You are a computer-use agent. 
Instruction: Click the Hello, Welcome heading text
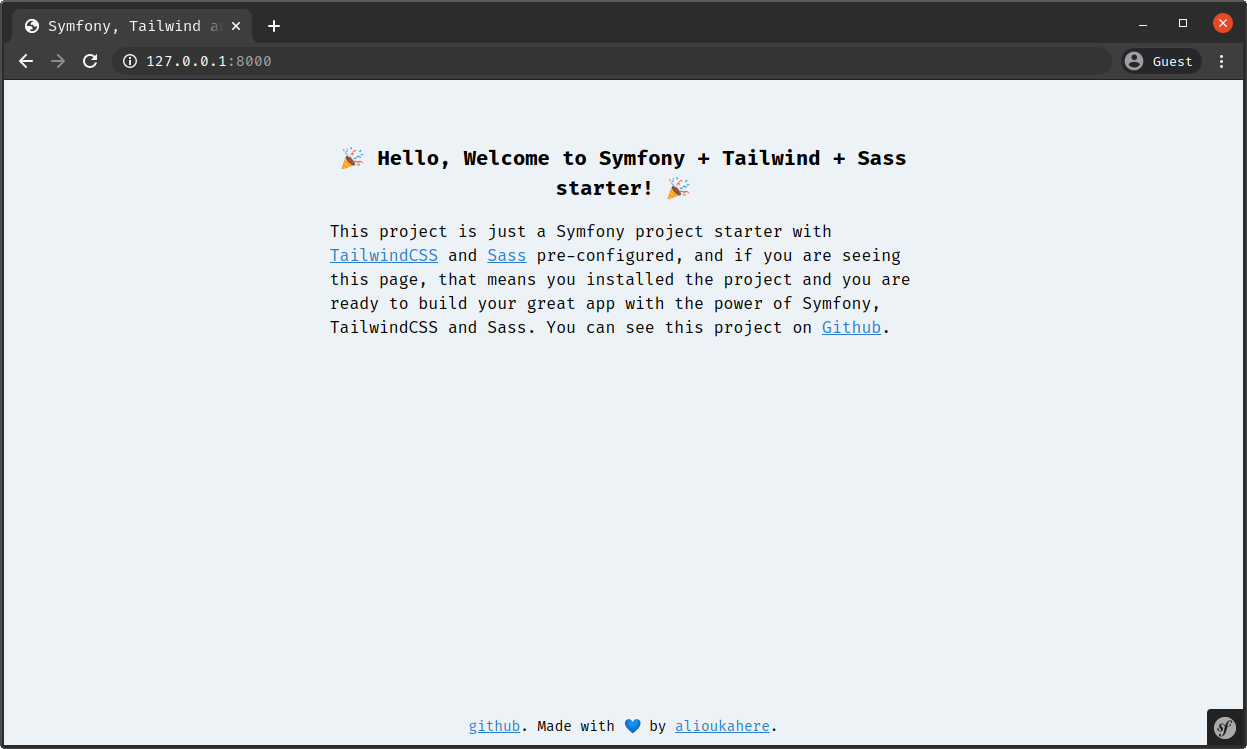pos(624,173)
